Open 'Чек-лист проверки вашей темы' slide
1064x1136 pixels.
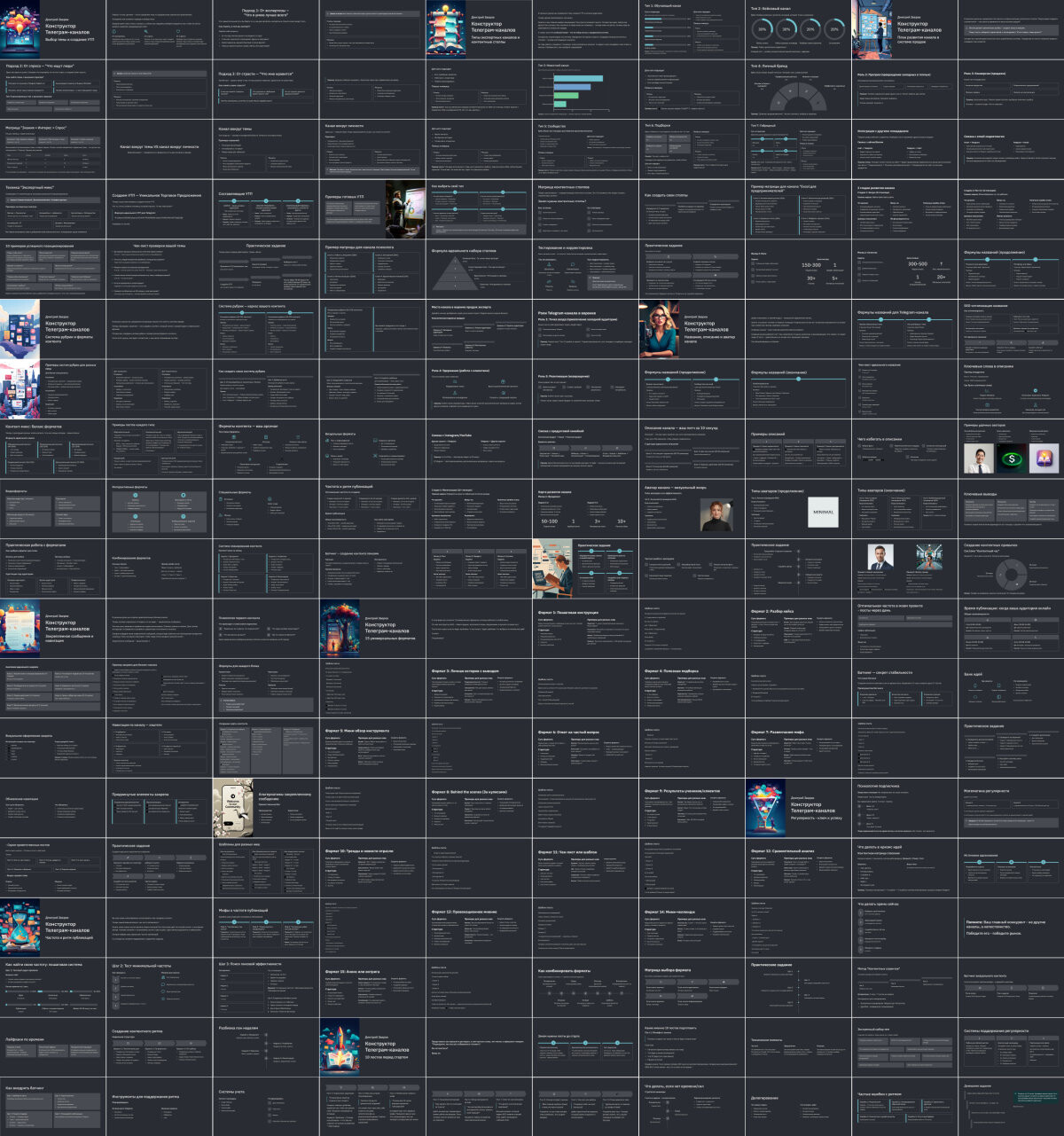coord(160,269)
